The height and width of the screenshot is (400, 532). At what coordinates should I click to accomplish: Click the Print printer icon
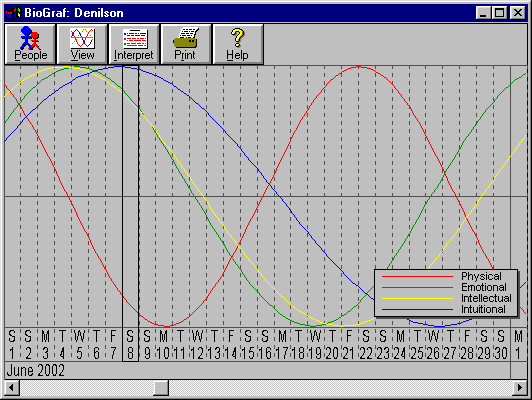[186, 38]
